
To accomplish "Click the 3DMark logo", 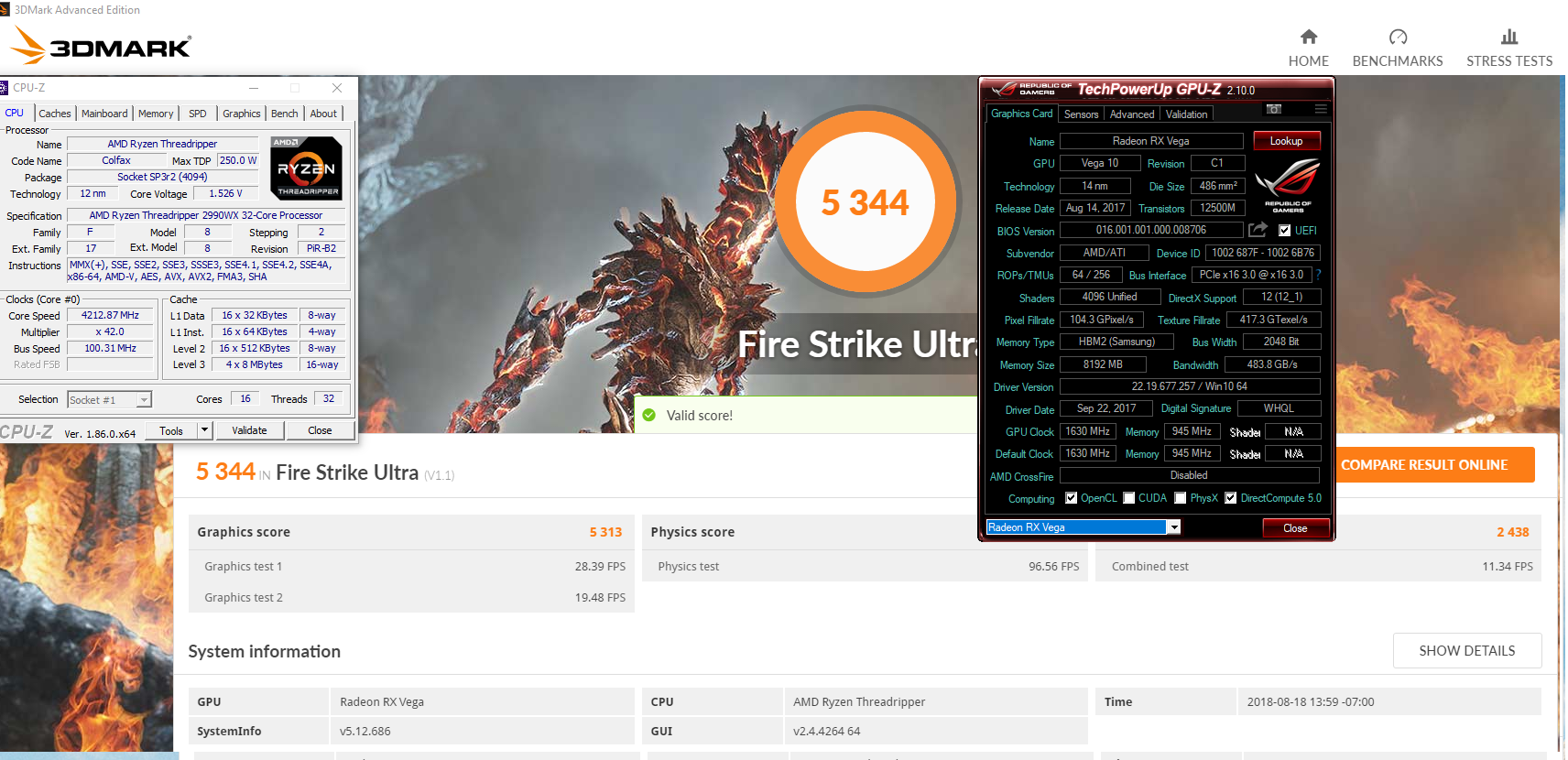I will click(x=100, y=45).
